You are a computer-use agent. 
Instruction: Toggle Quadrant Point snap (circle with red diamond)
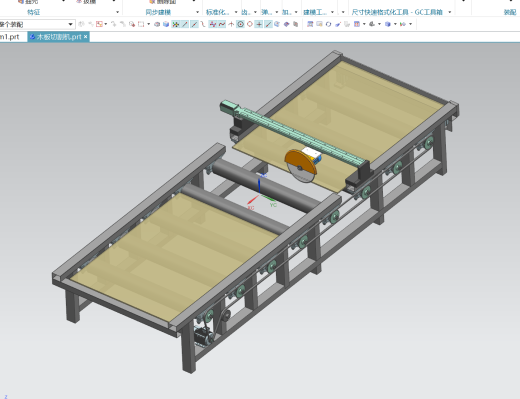(250, 24)
